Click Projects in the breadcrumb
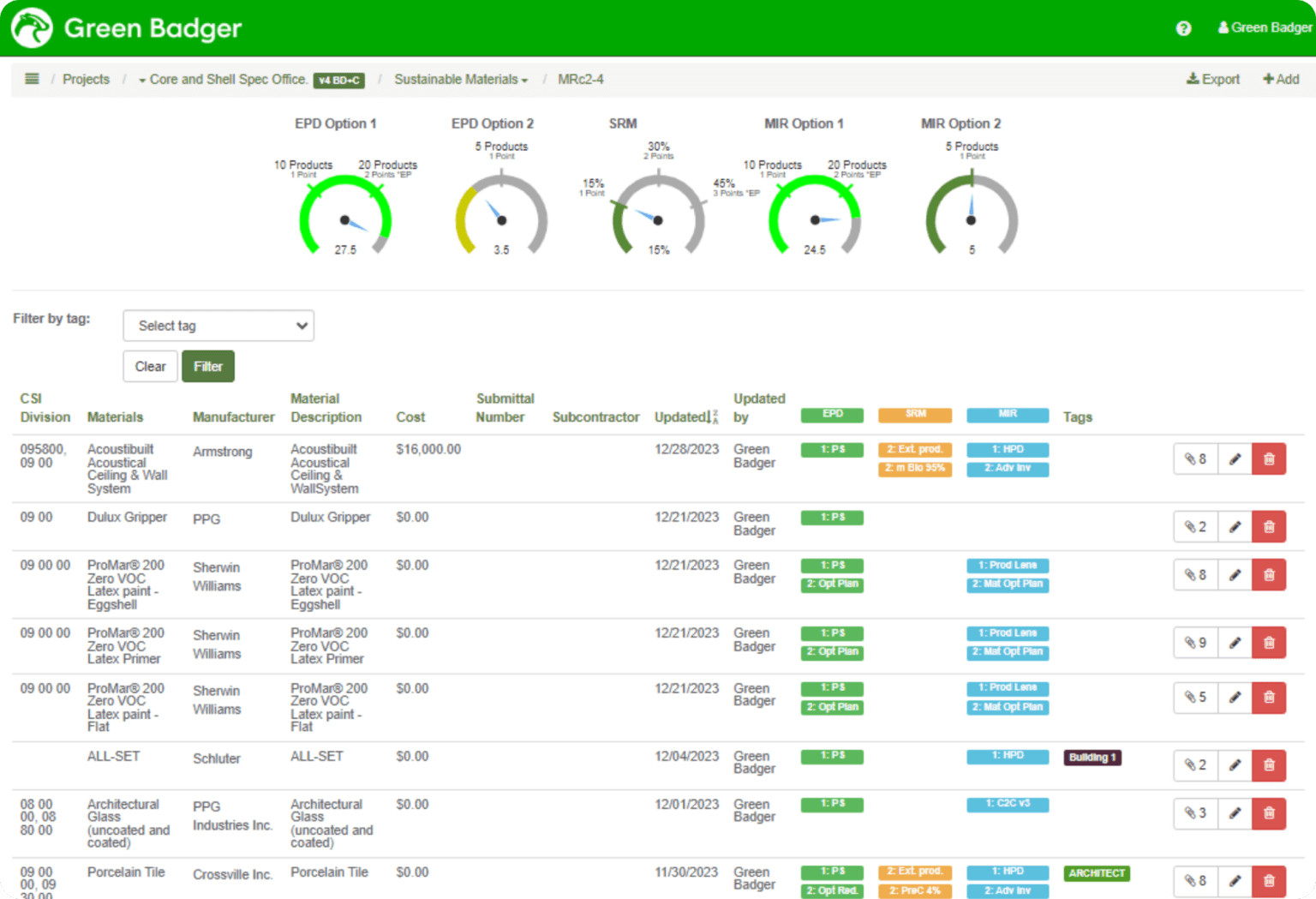1316x899 pixels. coord(86,79)
